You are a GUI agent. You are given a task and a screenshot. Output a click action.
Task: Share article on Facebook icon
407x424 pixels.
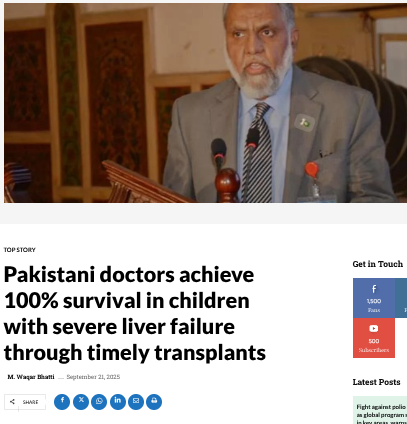(62, 402)
